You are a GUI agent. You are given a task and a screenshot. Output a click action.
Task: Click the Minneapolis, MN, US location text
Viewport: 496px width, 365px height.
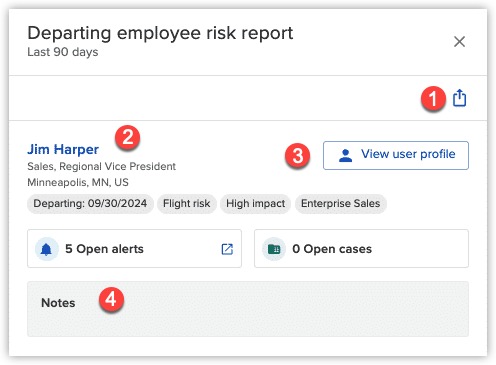click(78, 182)
